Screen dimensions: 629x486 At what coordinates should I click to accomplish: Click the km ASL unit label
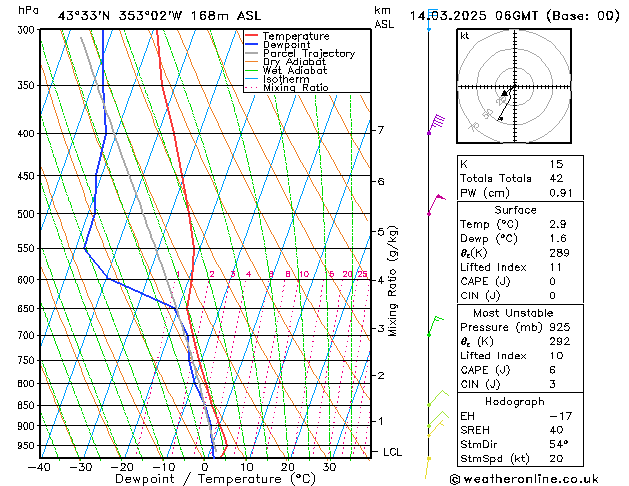pyautogui.click(x=384, y=17)
